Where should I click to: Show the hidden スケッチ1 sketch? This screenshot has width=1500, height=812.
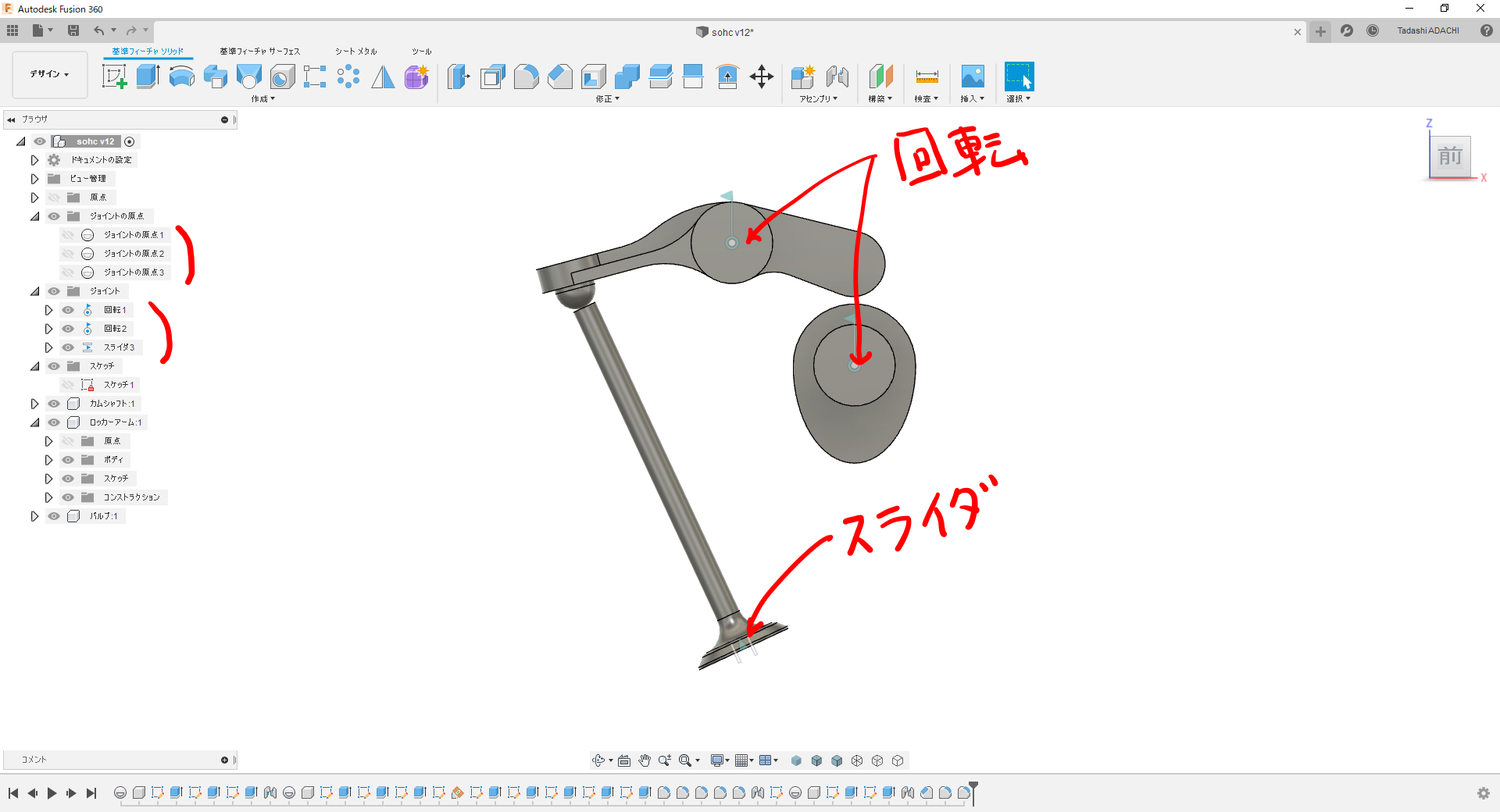point(68,385)
